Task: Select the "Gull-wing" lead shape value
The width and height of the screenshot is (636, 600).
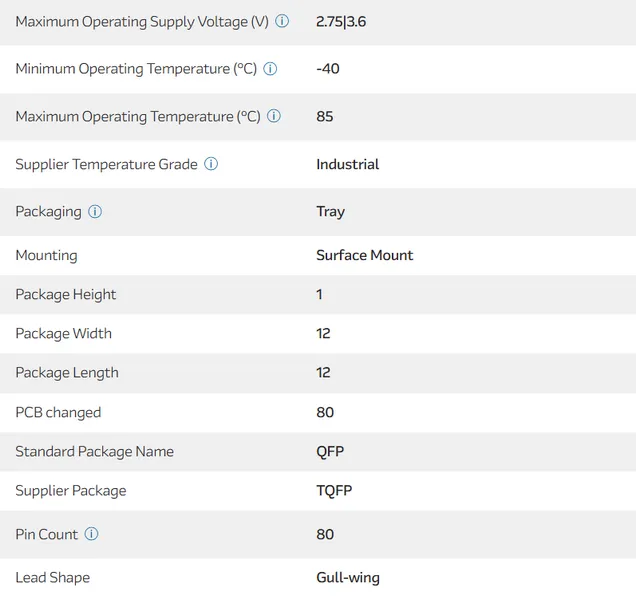Action: [348, 578]
